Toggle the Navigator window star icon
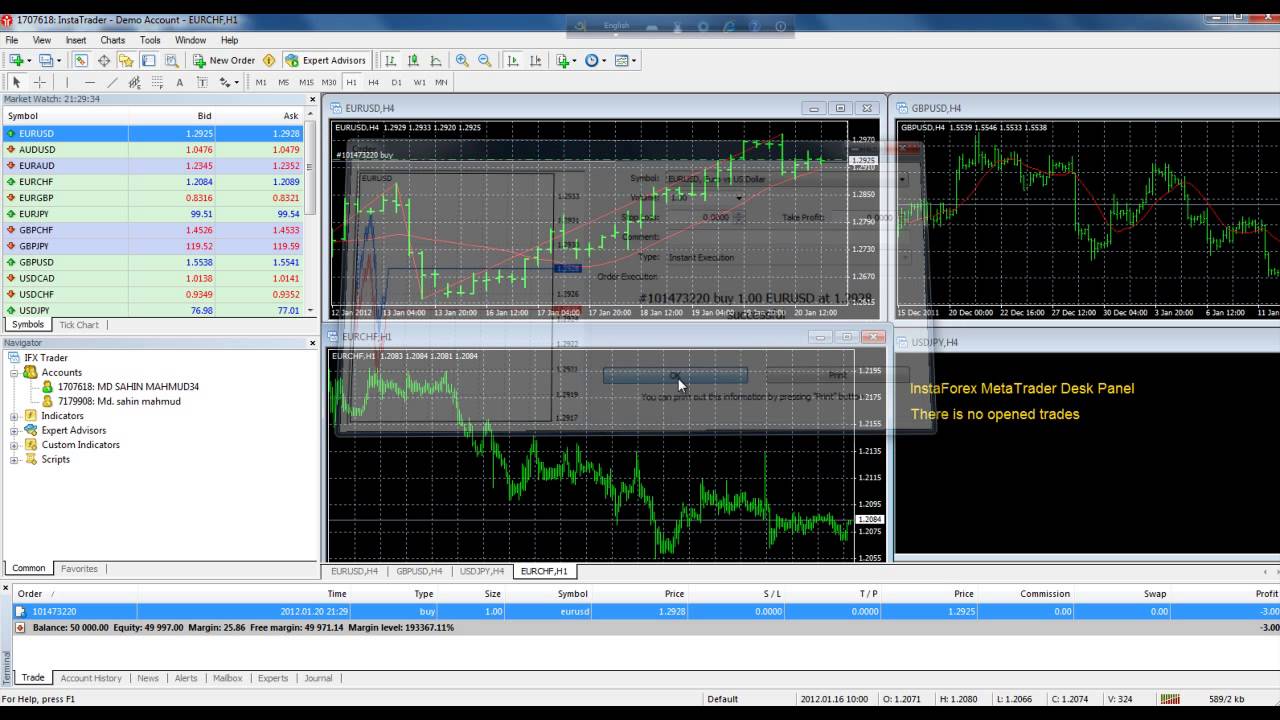This screenshot has width=1280, height=720. pyautogui.click(x=126, y=60)
